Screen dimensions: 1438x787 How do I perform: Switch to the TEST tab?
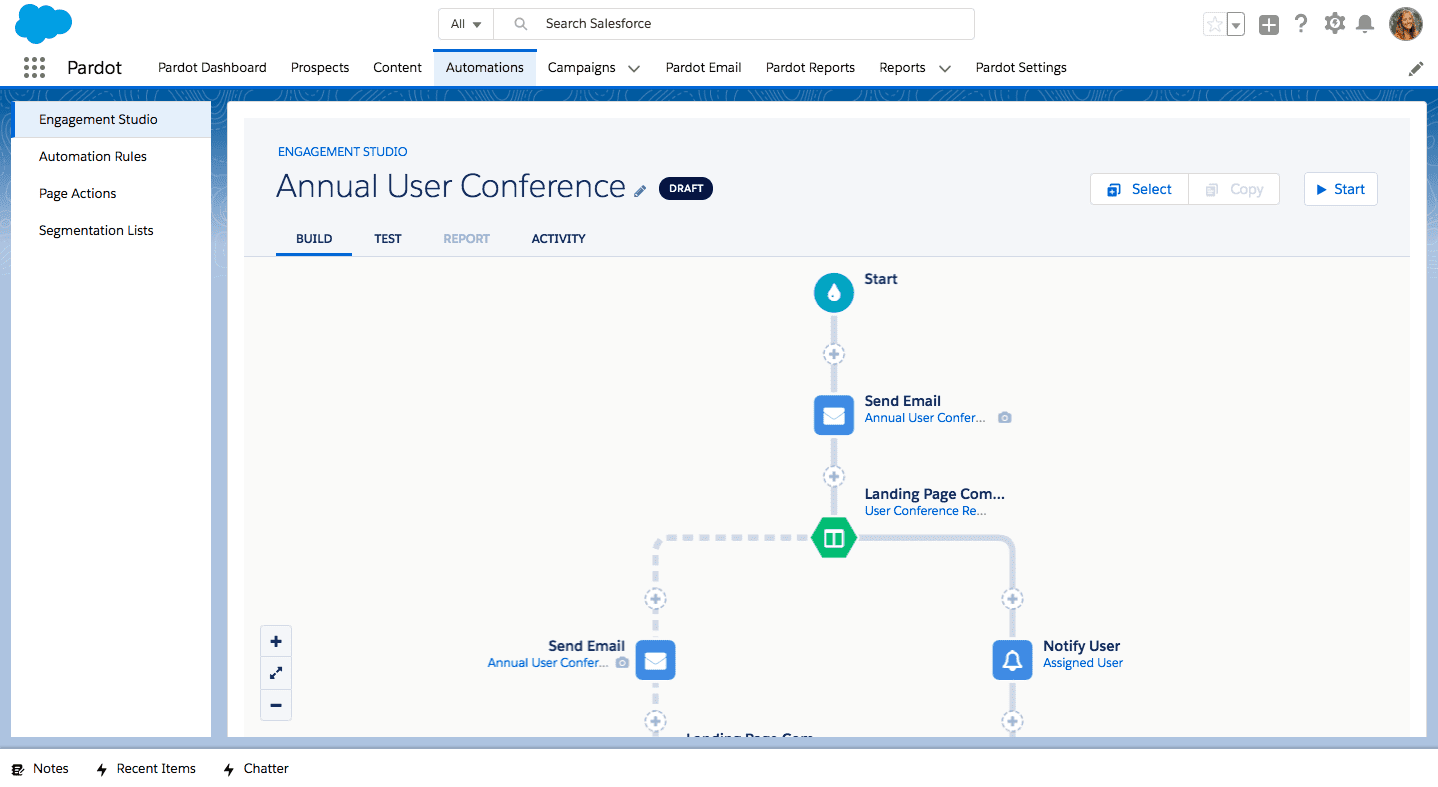coord(388,238)
